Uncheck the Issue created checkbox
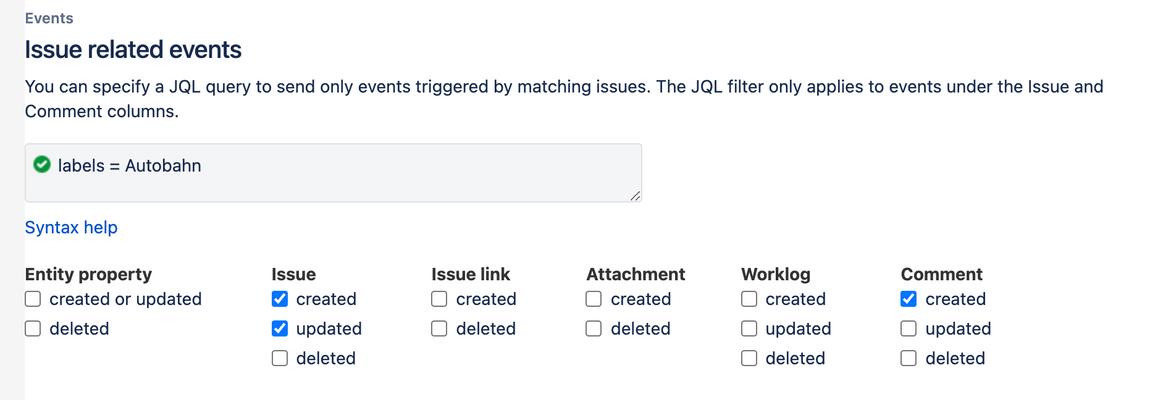Viewport: 1150px width, 400px height. pos(280,299)
